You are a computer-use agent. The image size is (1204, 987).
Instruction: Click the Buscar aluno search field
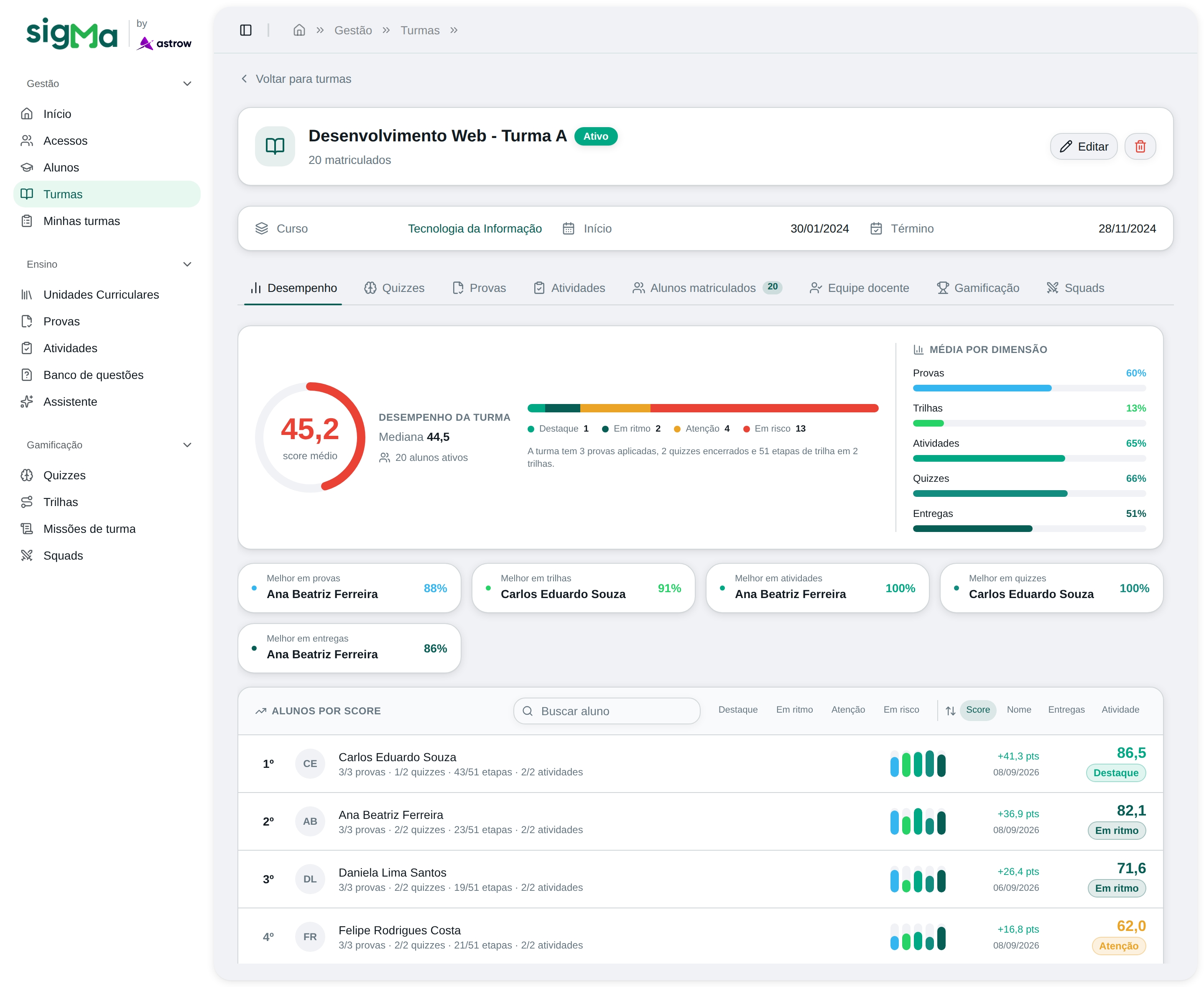[606, 711]
